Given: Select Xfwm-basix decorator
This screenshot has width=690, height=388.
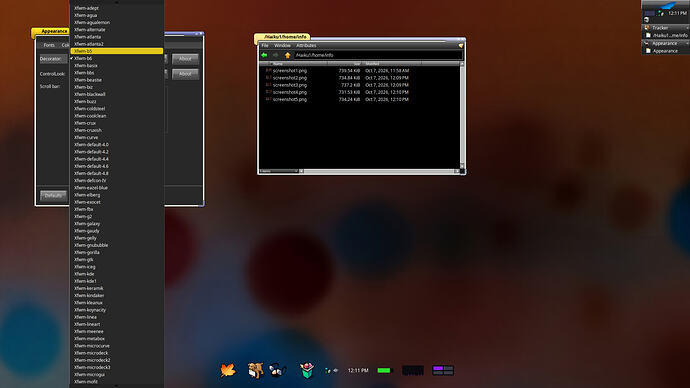Looking at the screenshot, I should click(117, 66).
